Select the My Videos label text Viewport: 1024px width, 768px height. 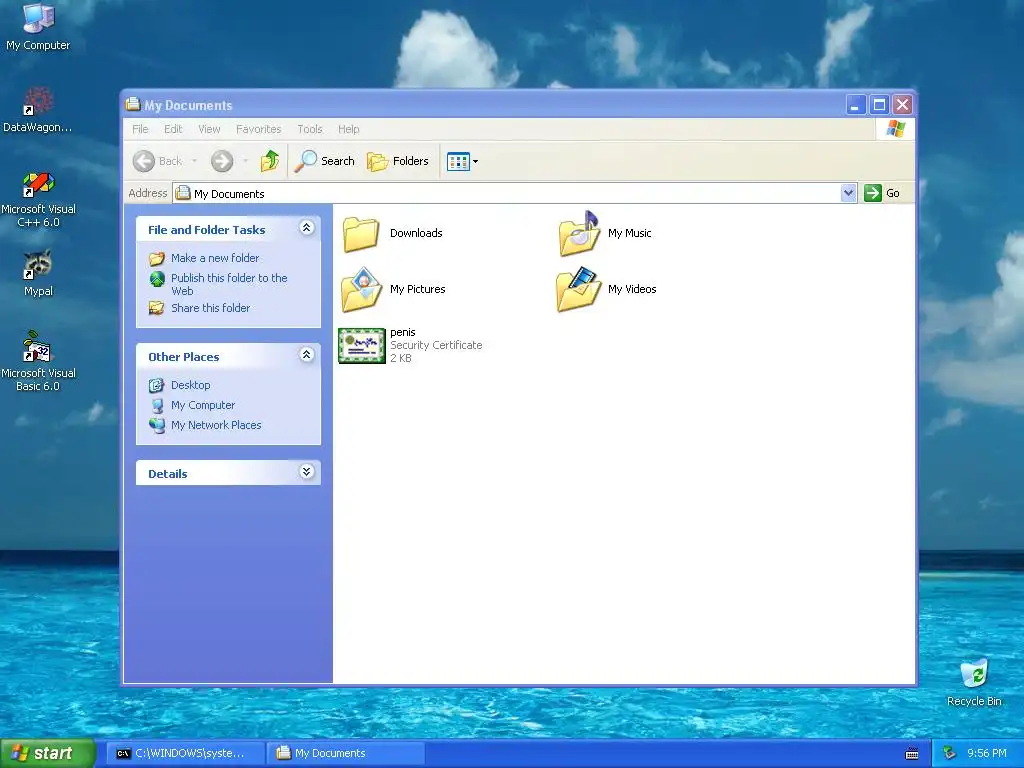(632, 289)
